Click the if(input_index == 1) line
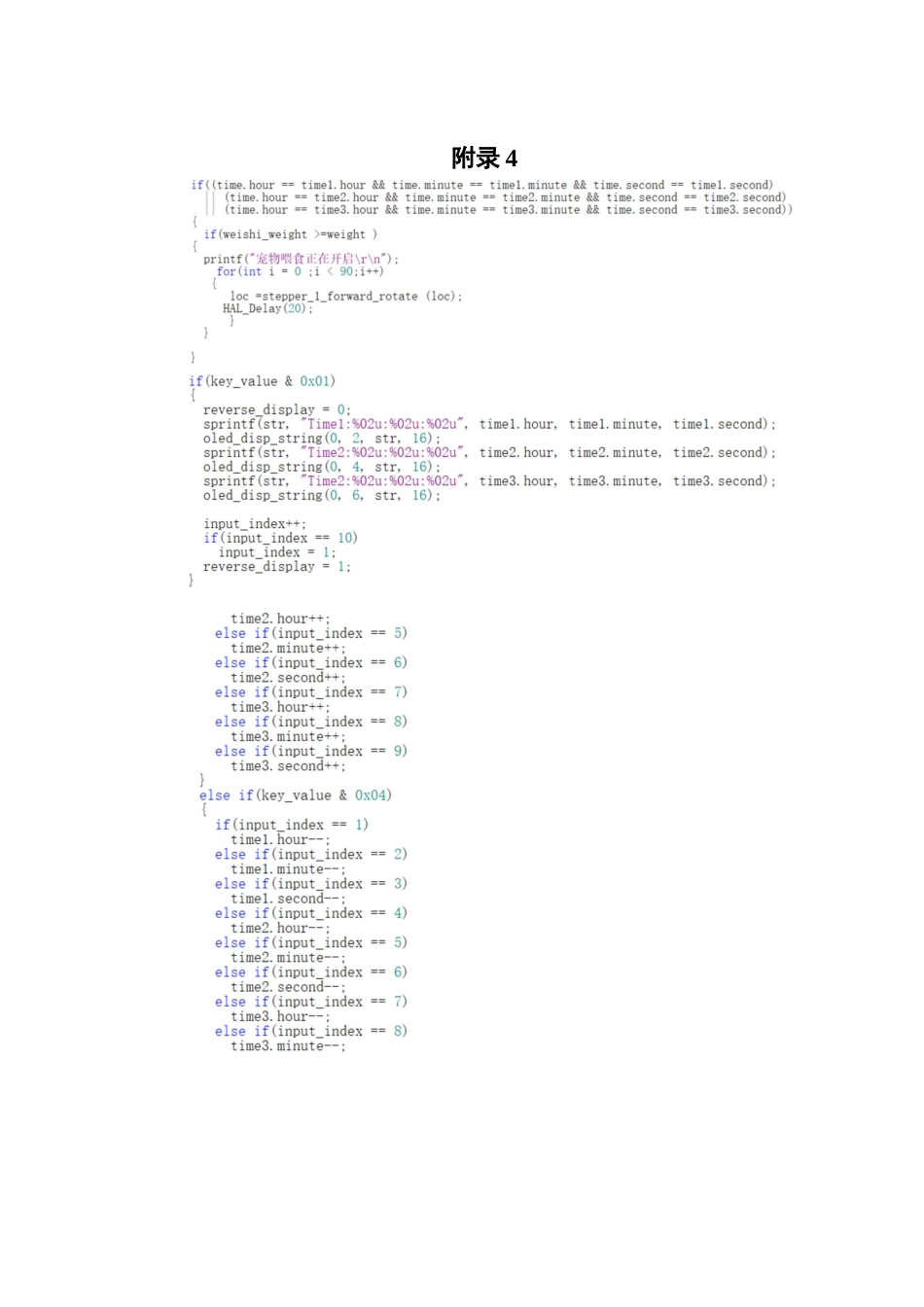The image size is (924, 1307). [292, 825]
